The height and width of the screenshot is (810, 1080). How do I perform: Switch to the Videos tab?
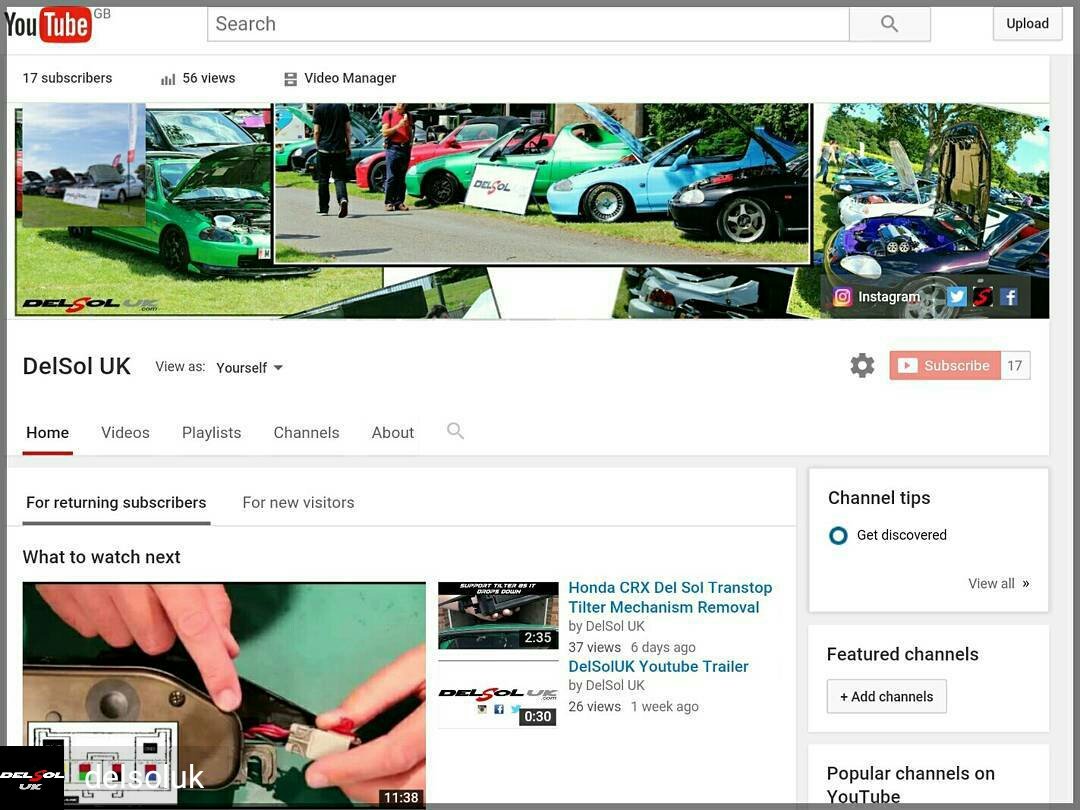125,433
